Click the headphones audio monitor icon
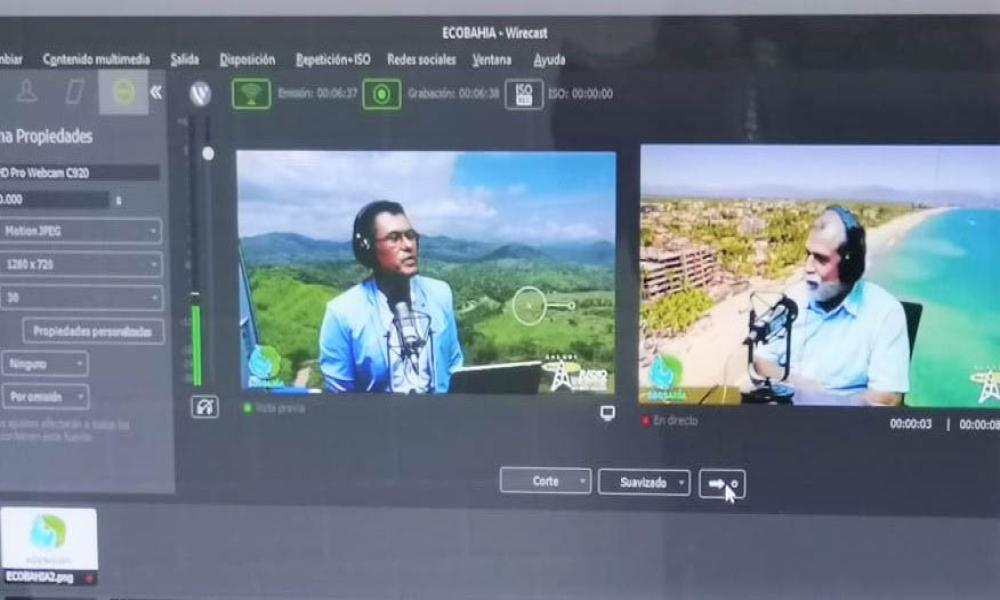Image resolution: width=1000 pixels, height=600 pixels. coord(204,407)
